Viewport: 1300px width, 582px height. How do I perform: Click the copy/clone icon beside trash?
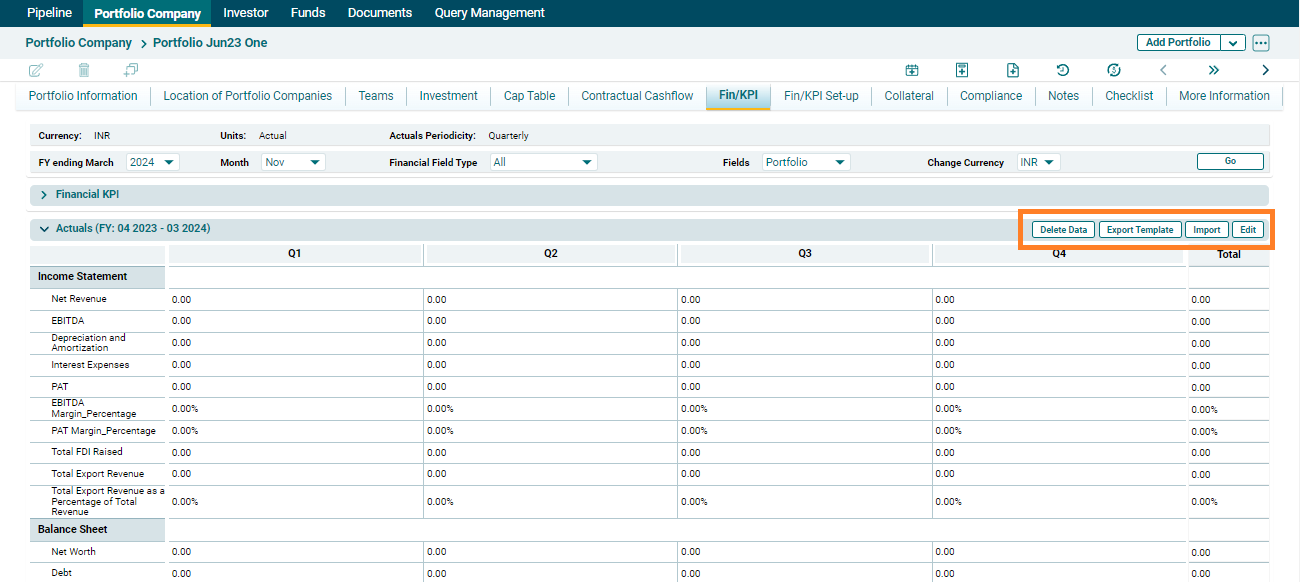pos(131,70)
